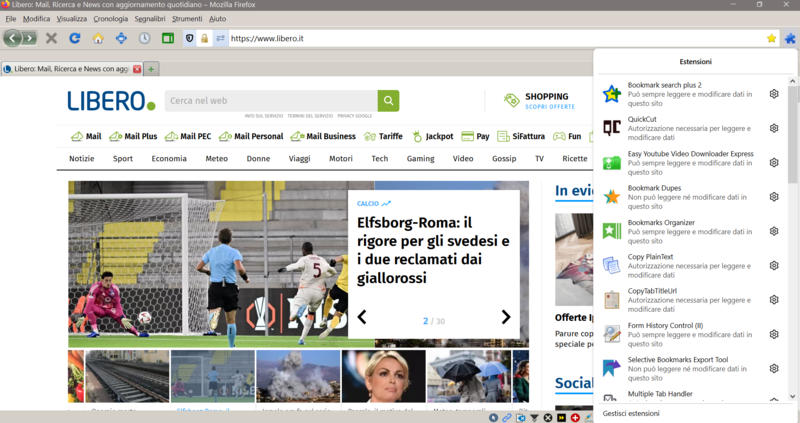Click the Bookmarks Organizer icon

(x=612, y=231)
